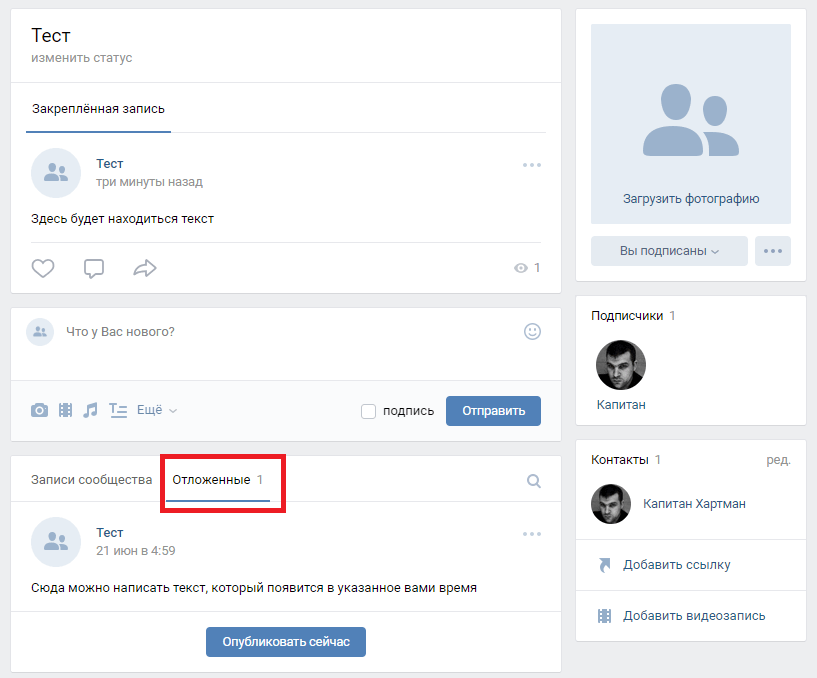Switch to the Отложенные tab

211,480
